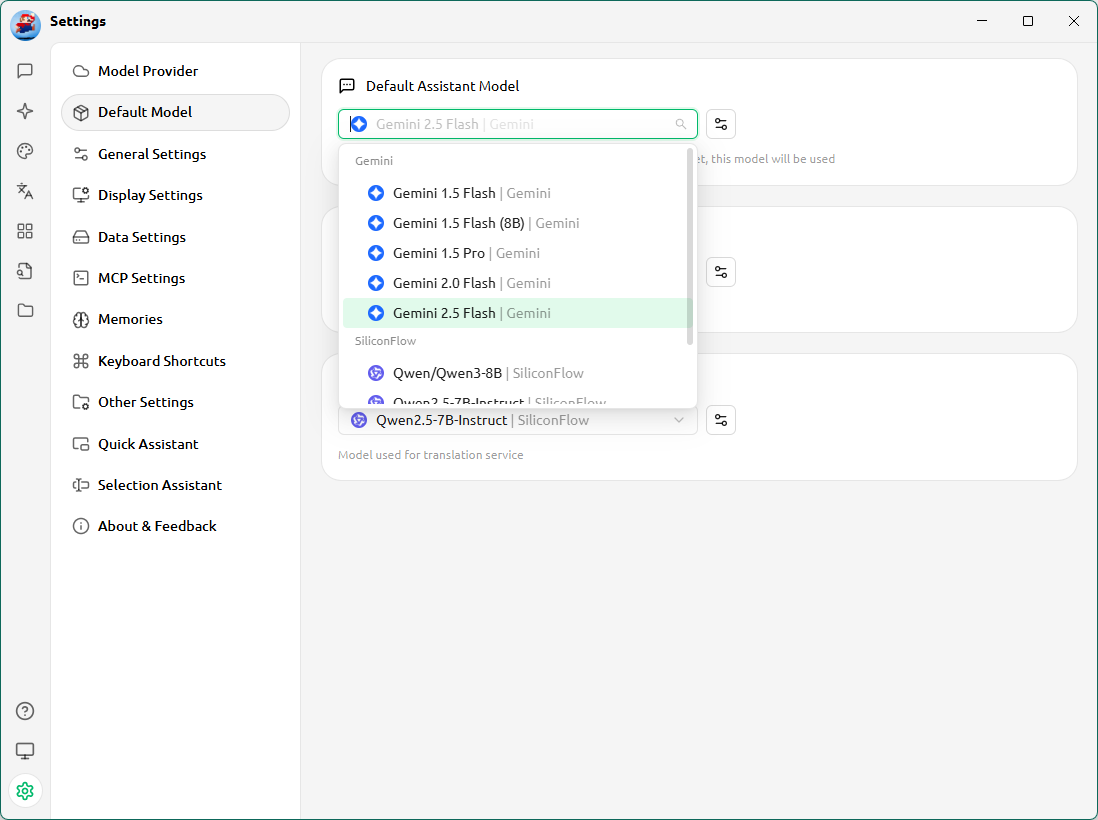Open the Memories settings page
This screenshot has height=820, width=1098.
coord(175,319)
